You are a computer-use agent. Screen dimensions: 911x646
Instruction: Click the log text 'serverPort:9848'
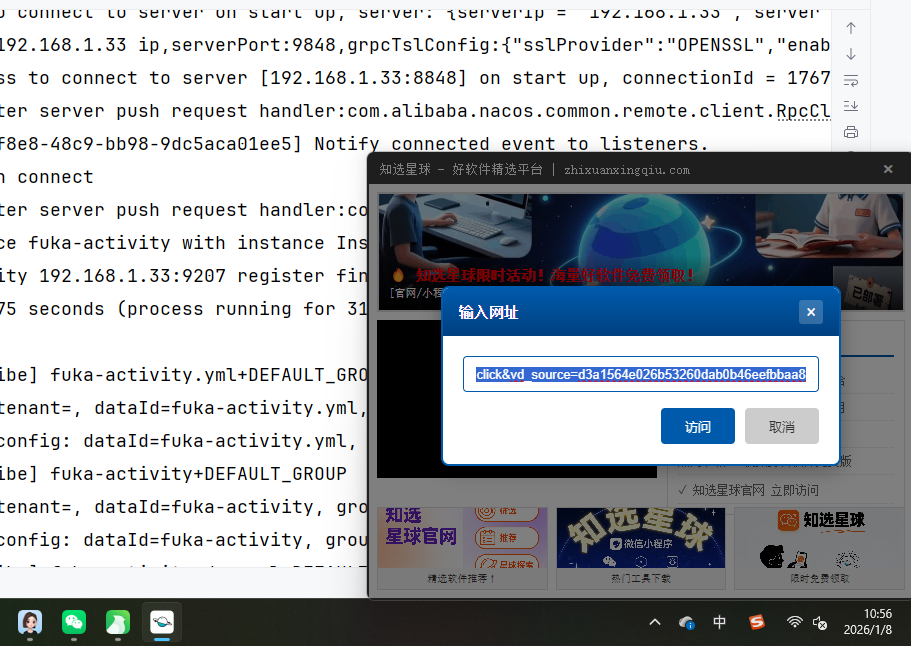pos(253,45)
